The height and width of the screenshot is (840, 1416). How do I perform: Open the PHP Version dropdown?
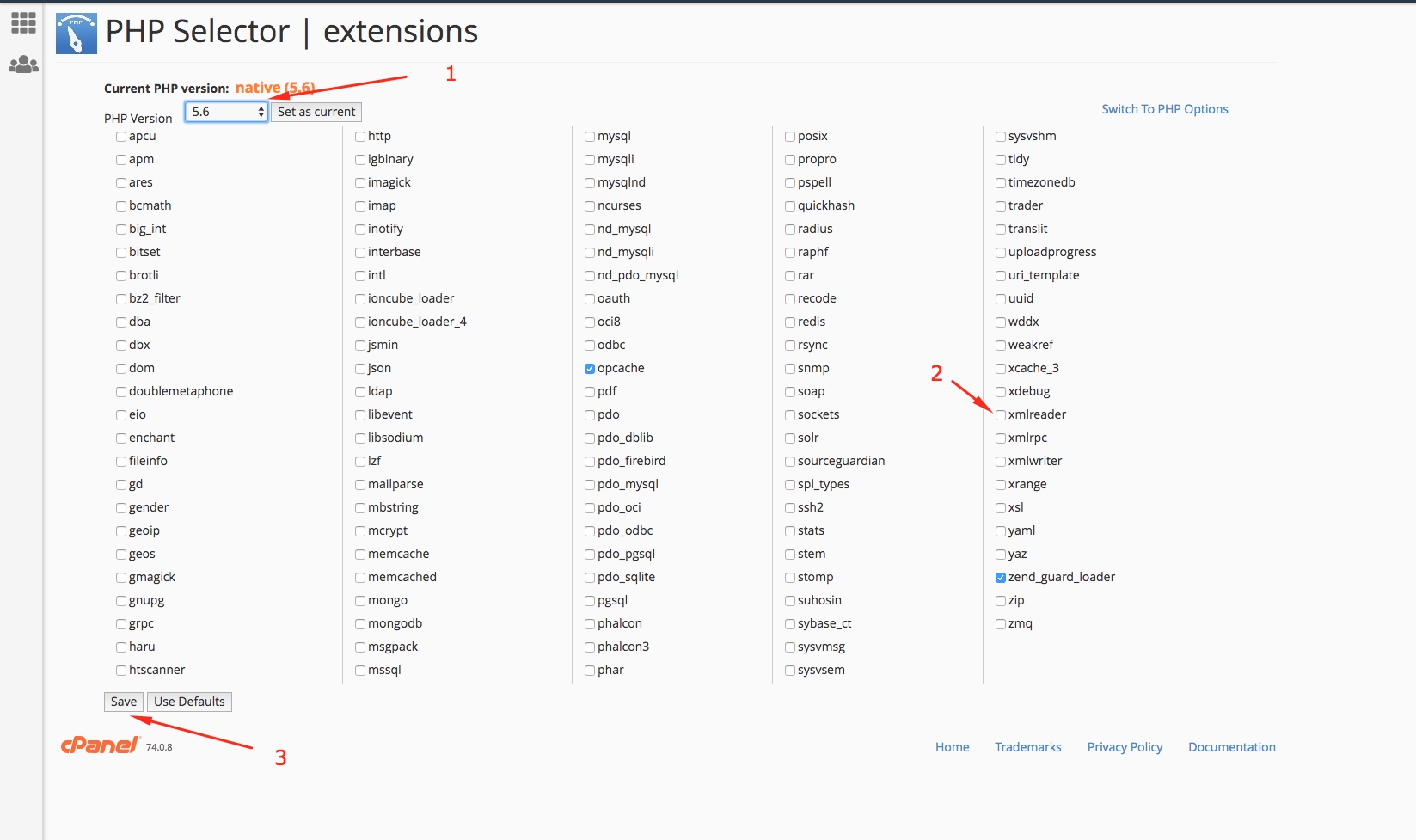point(227,112)
